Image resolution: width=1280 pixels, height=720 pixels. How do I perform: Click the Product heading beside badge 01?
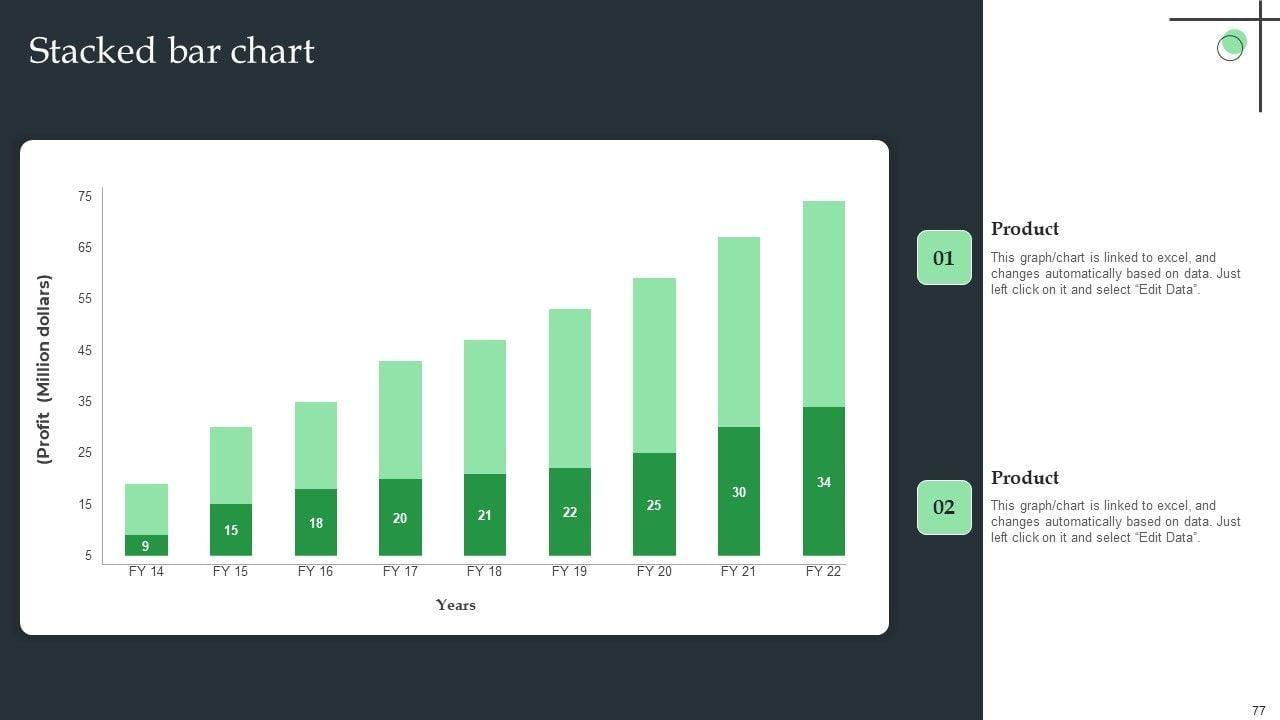click(1025, 229)
